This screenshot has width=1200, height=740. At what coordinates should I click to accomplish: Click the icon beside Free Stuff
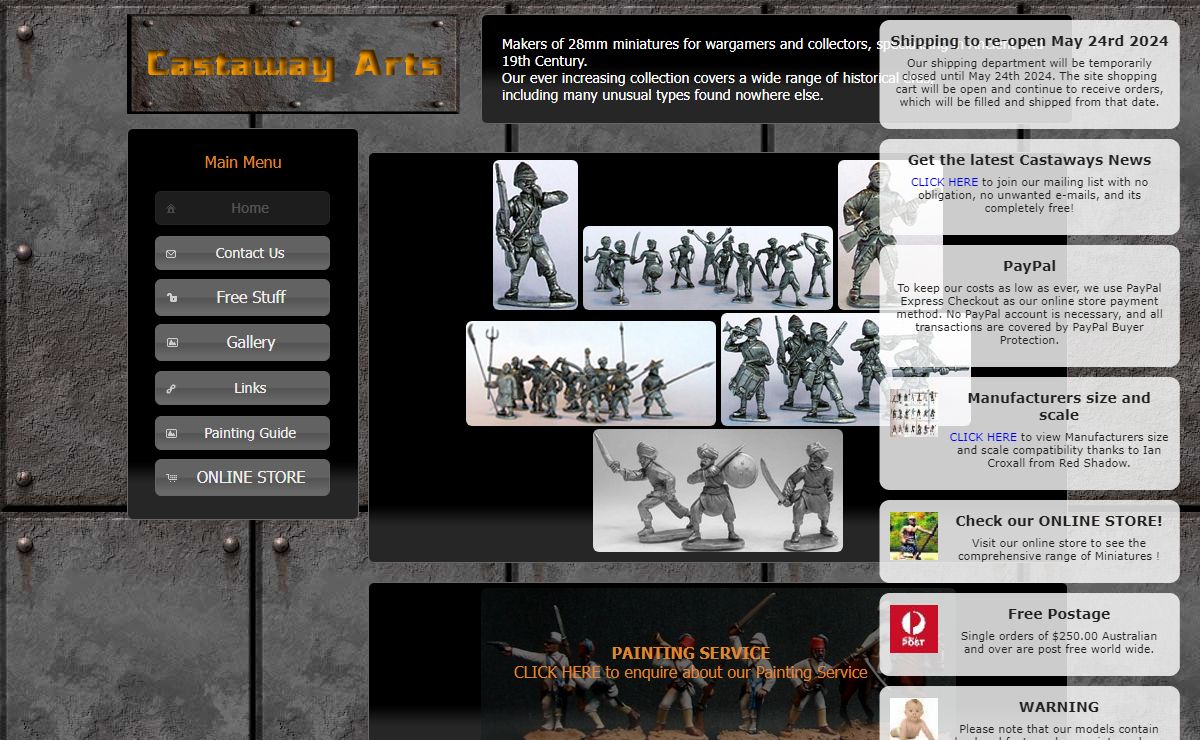click(x=171, y=298)
